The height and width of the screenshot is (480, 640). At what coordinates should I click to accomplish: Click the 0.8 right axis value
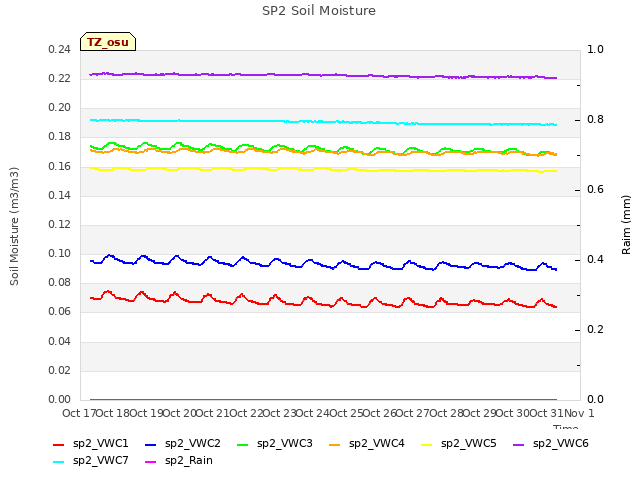coord(595,120)
